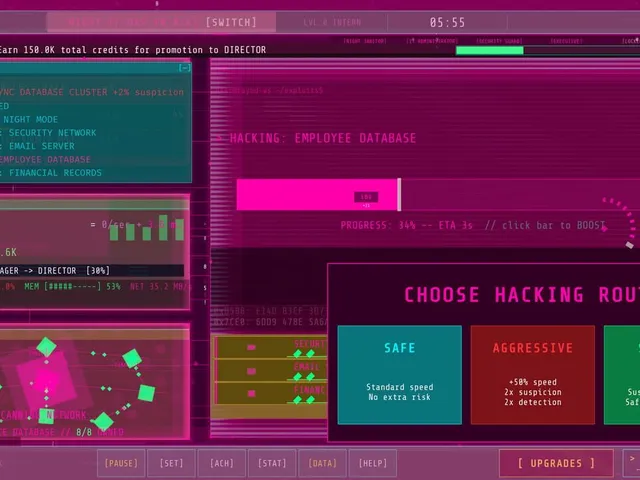Click the 8/8 count in the network panel
This screenshot has width=640, height=480.
pos(84,432)
